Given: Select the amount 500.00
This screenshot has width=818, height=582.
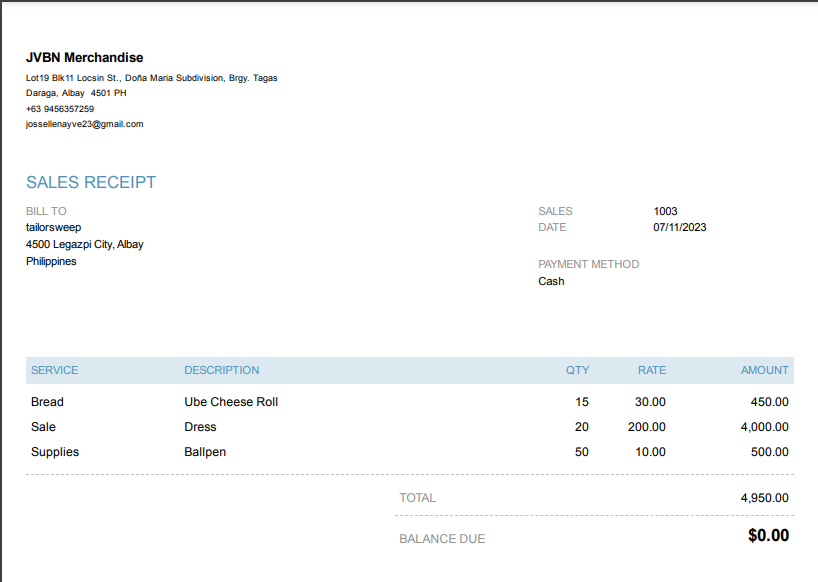Looking at the screenshot, I should [769, 452].
